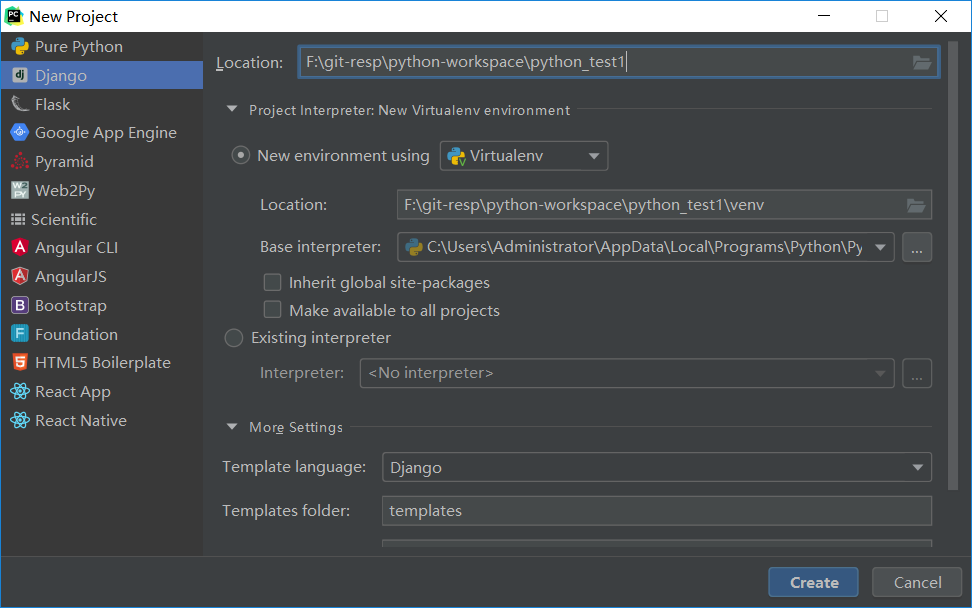
Task: Select the Pure Python project type
Action: (x=102, y=46)
